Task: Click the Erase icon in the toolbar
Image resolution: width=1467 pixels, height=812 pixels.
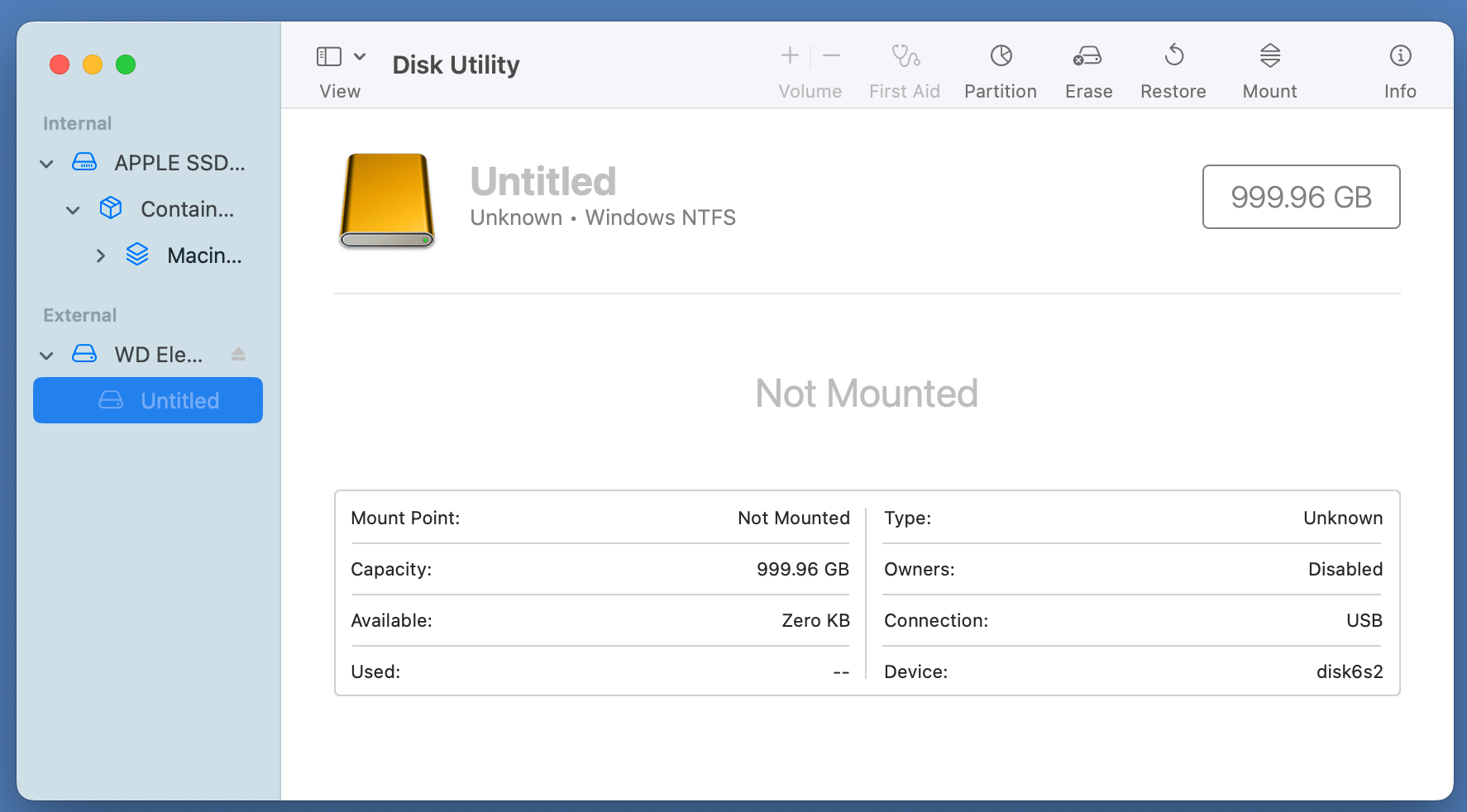Action: 1088,70
